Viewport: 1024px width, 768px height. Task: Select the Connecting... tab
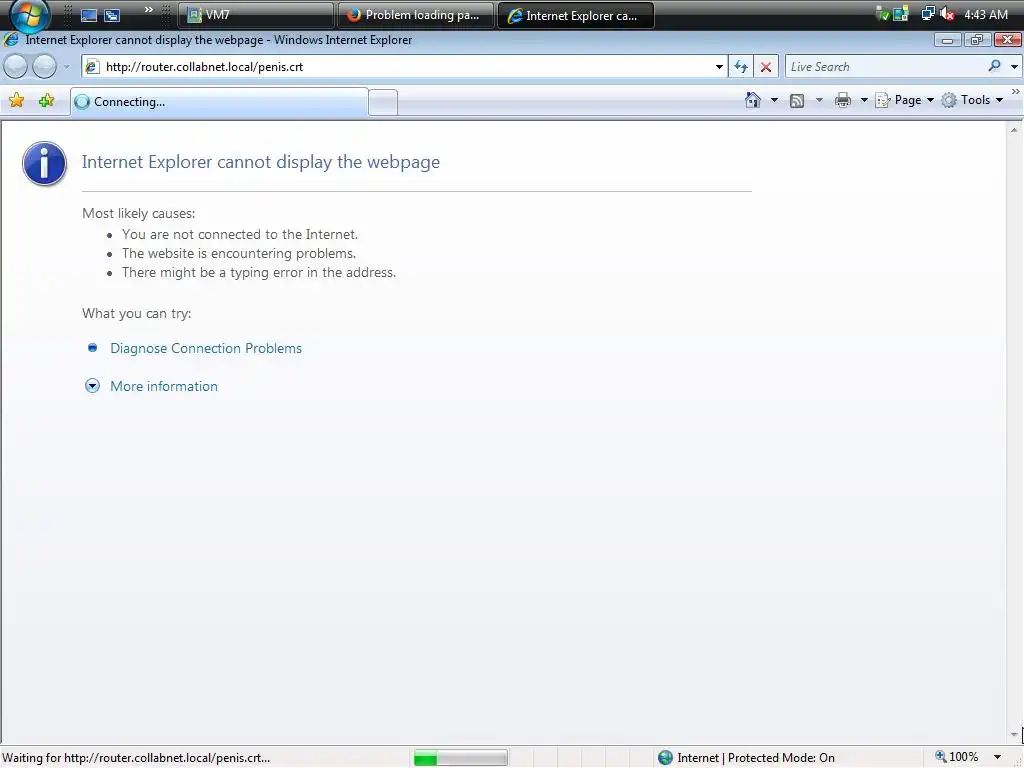coord(219,102)
